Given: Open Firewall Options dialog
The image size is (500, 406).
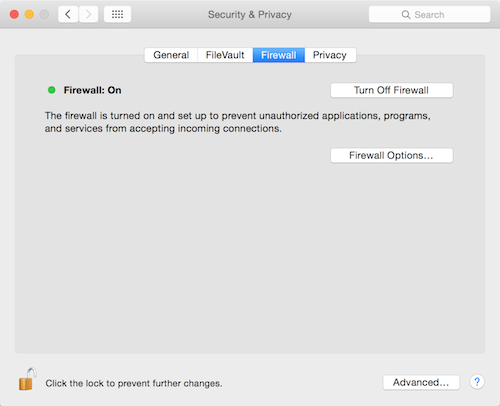Looking at the screenshot, I should (x=392, y=155).
